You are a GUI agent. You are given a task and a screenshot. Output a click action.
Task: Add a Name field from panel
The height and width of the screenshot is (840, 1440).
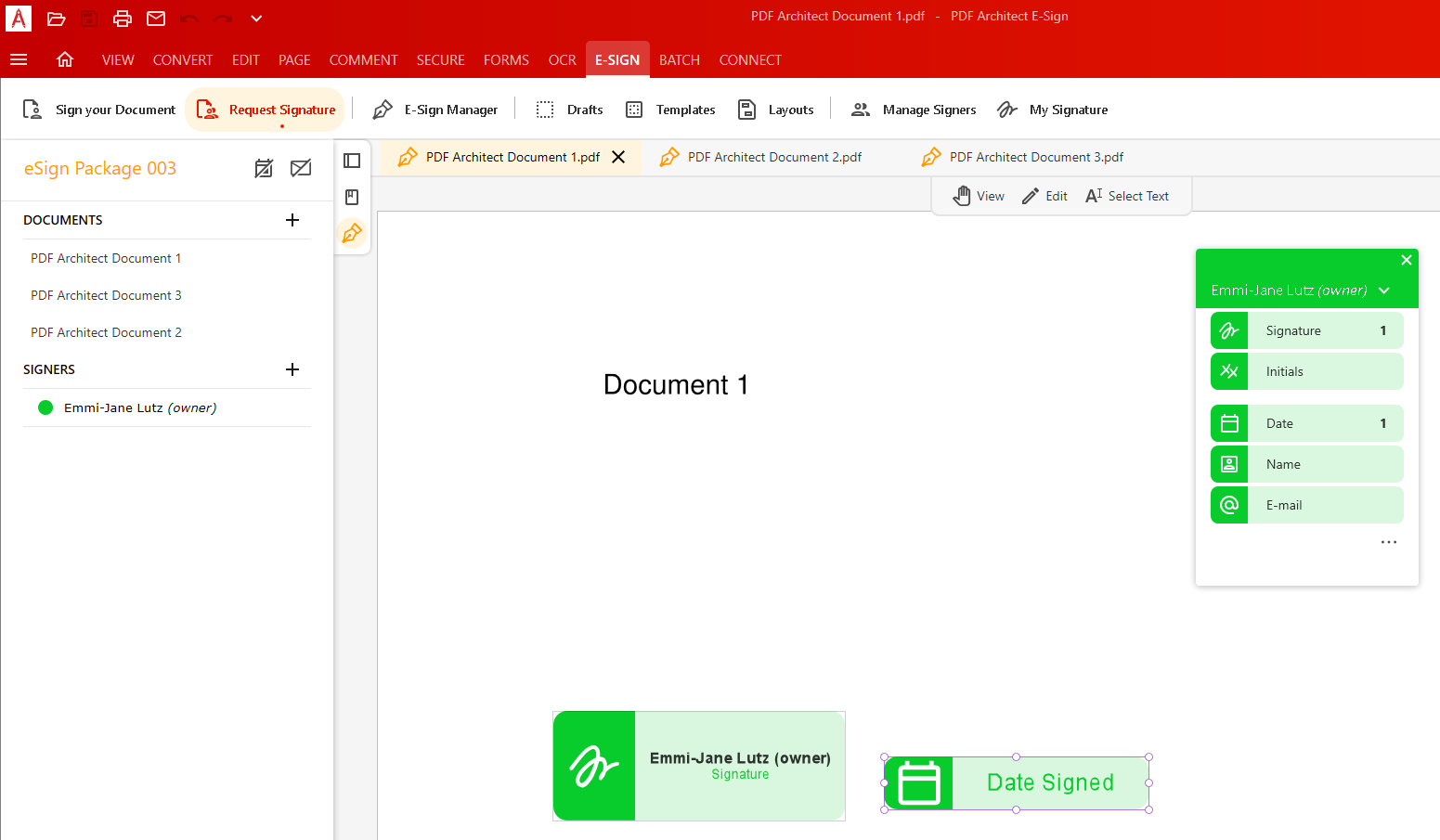(x=1306, y=464)
